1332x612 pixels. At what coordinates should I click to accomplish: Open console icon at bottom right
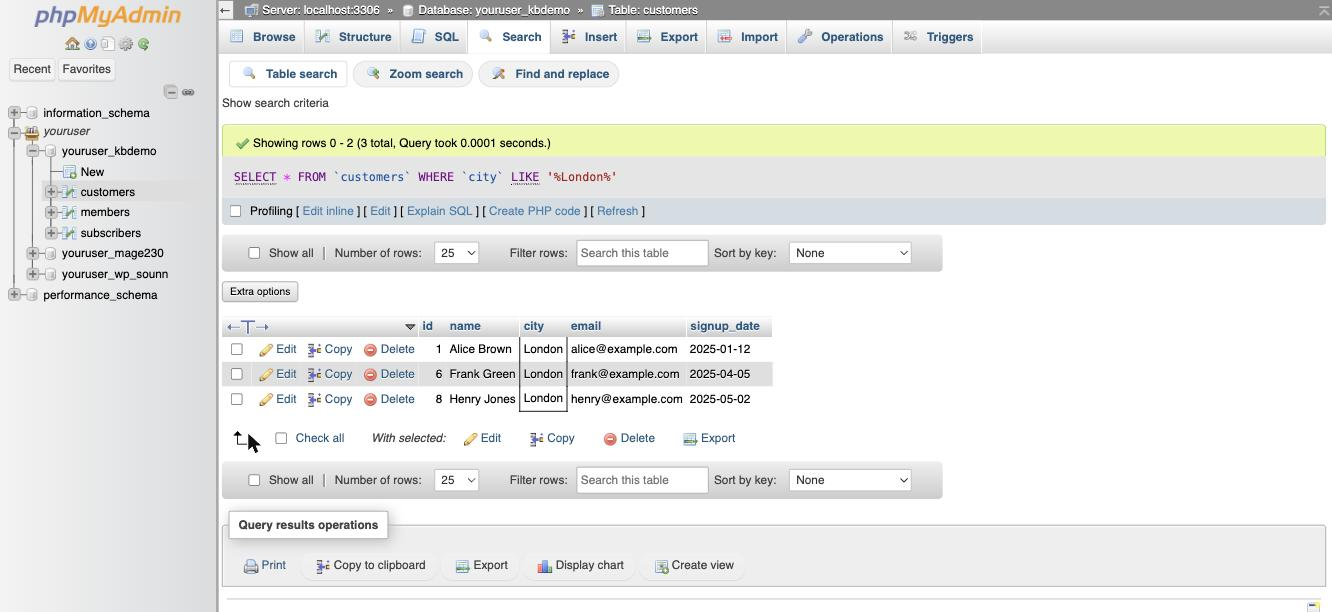tap(1313, 606)
